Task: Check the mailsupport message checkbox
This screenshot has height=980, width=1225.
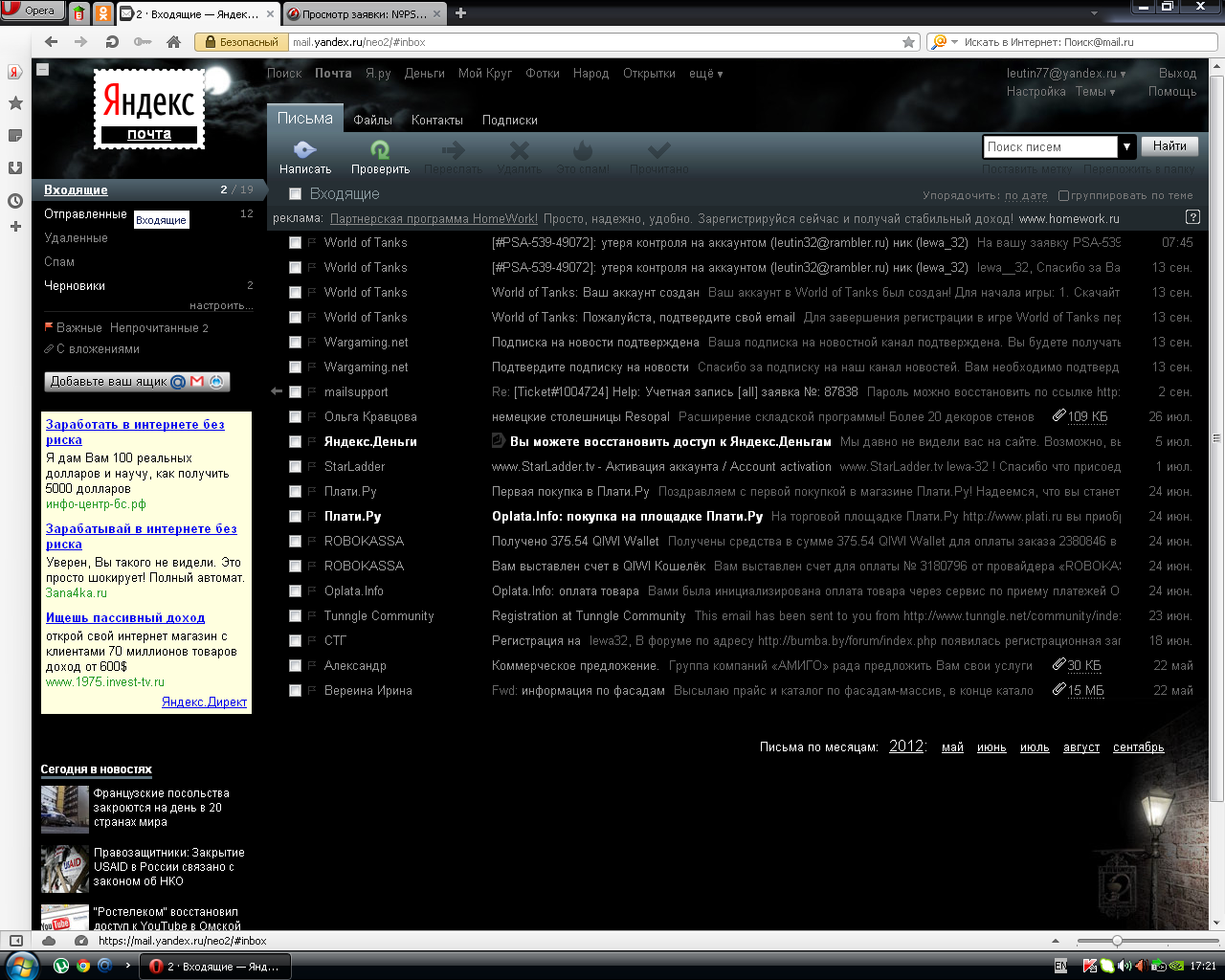Action: click(296, 392)
